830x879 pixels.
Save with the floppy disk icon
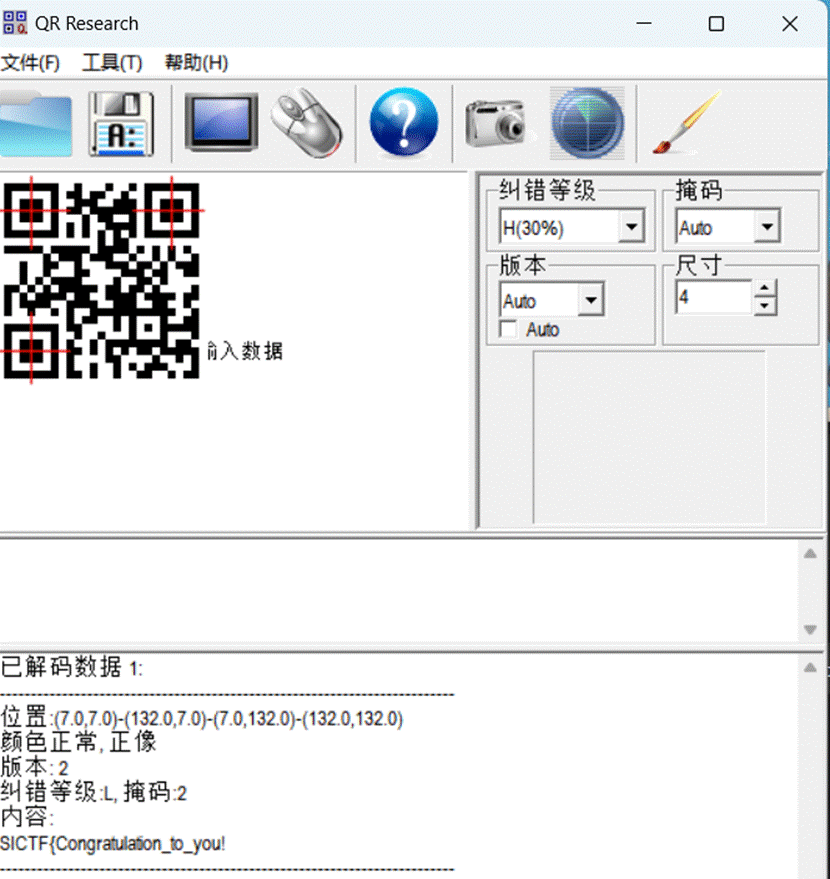(x=121, y=123)
